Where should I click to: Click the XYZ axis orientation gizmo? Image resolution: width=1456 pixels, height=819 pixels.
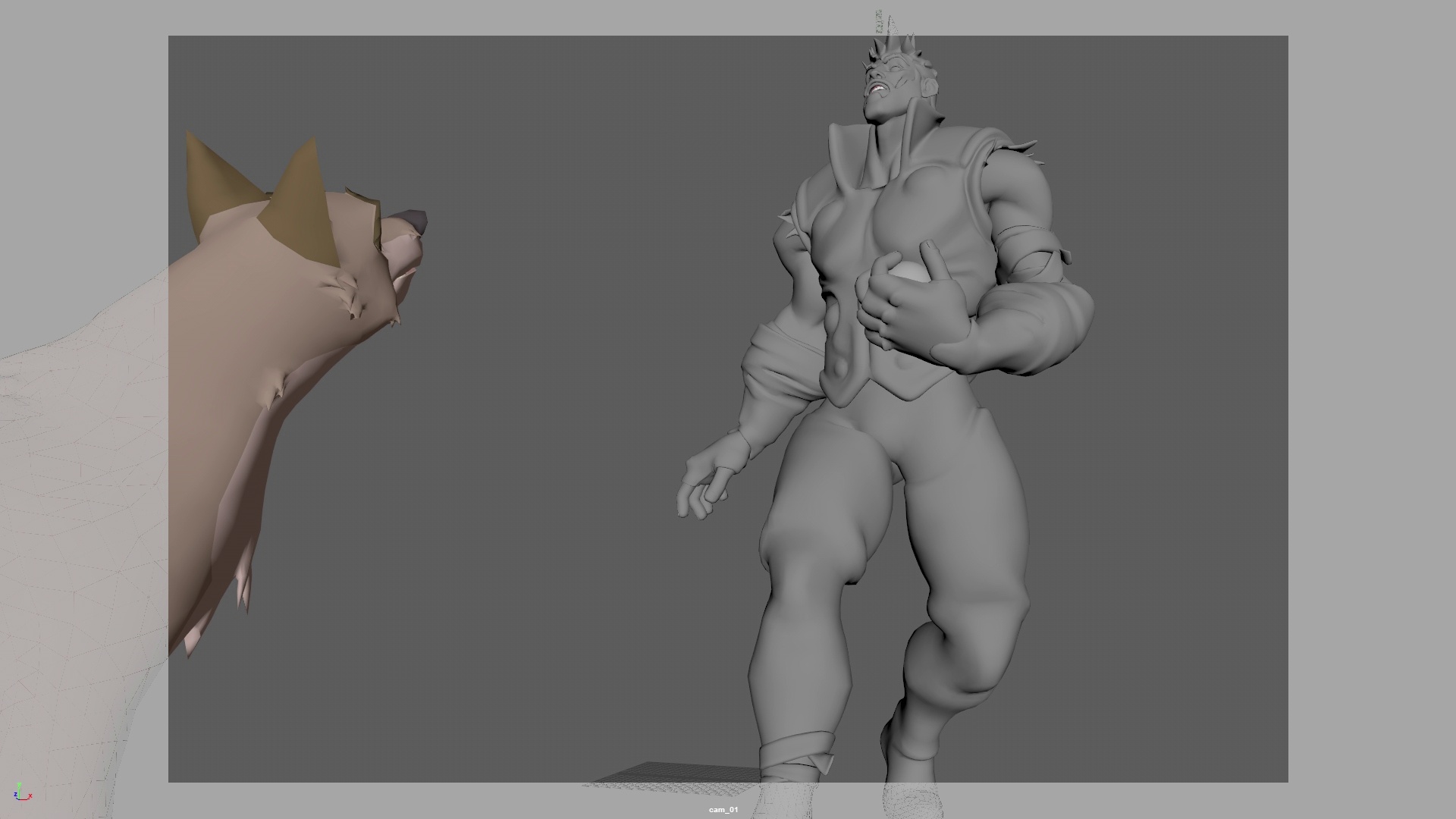coord(22,792)
